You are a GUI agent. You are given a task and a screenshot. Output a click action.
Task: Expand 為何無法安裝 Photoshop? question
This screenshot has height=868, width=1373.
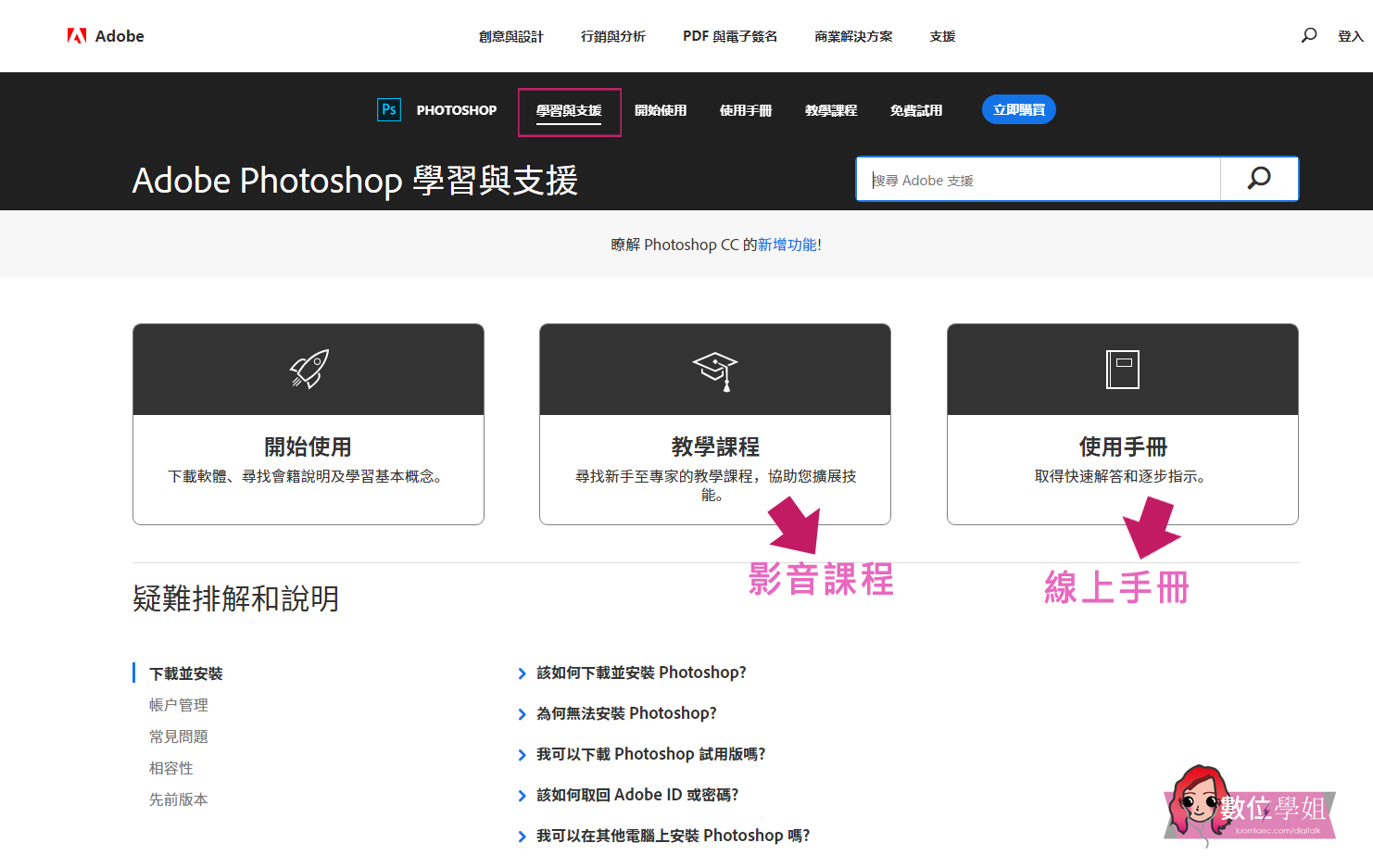[625, 714]
